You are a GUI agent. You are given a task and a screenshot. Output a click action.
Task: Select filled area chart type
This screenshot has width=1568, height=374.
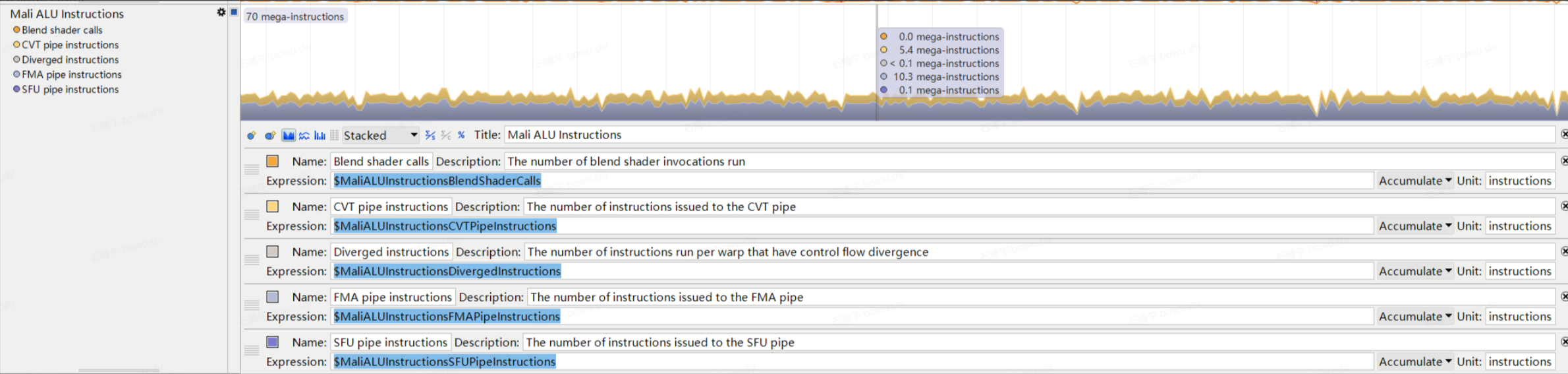289,135
